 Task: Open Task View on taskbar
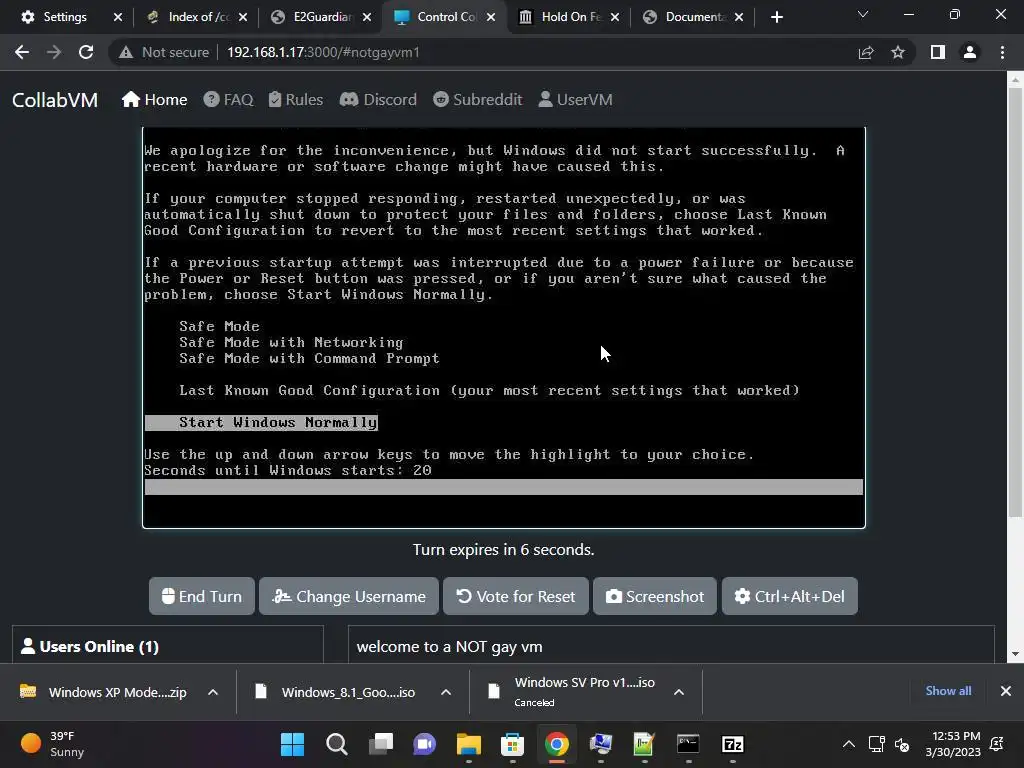coord(381,744)
